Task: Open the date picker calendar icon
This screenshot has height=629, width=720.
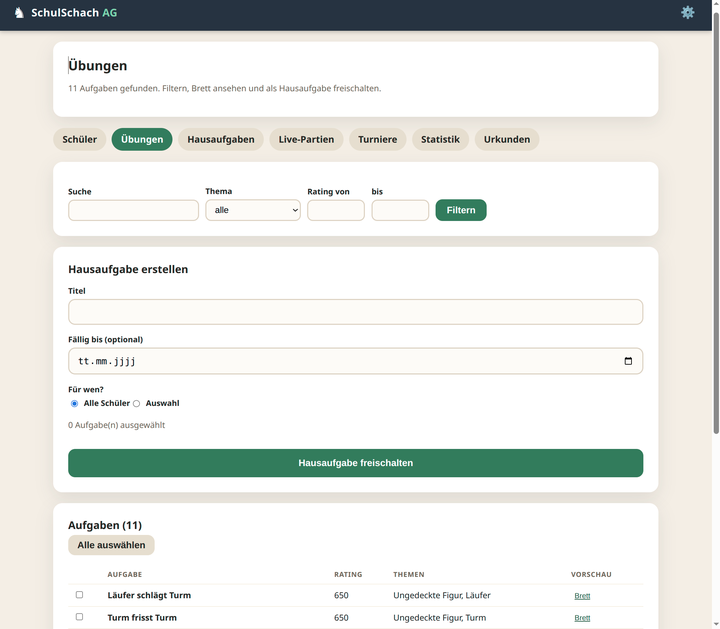Action: (628, 361)
